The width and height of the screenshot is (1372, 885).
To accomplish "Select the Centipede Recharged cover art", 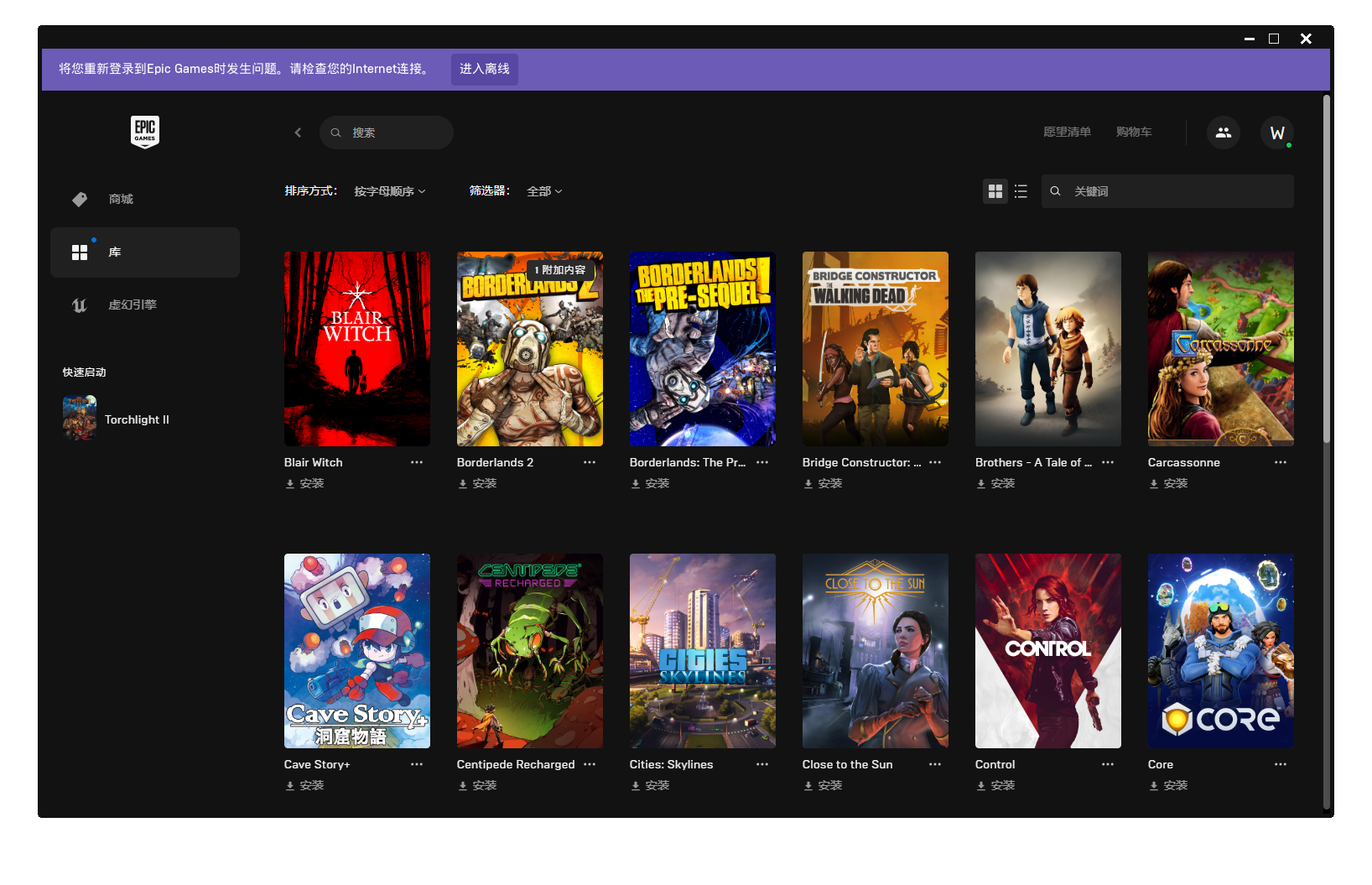I will [x=530, y=651].
